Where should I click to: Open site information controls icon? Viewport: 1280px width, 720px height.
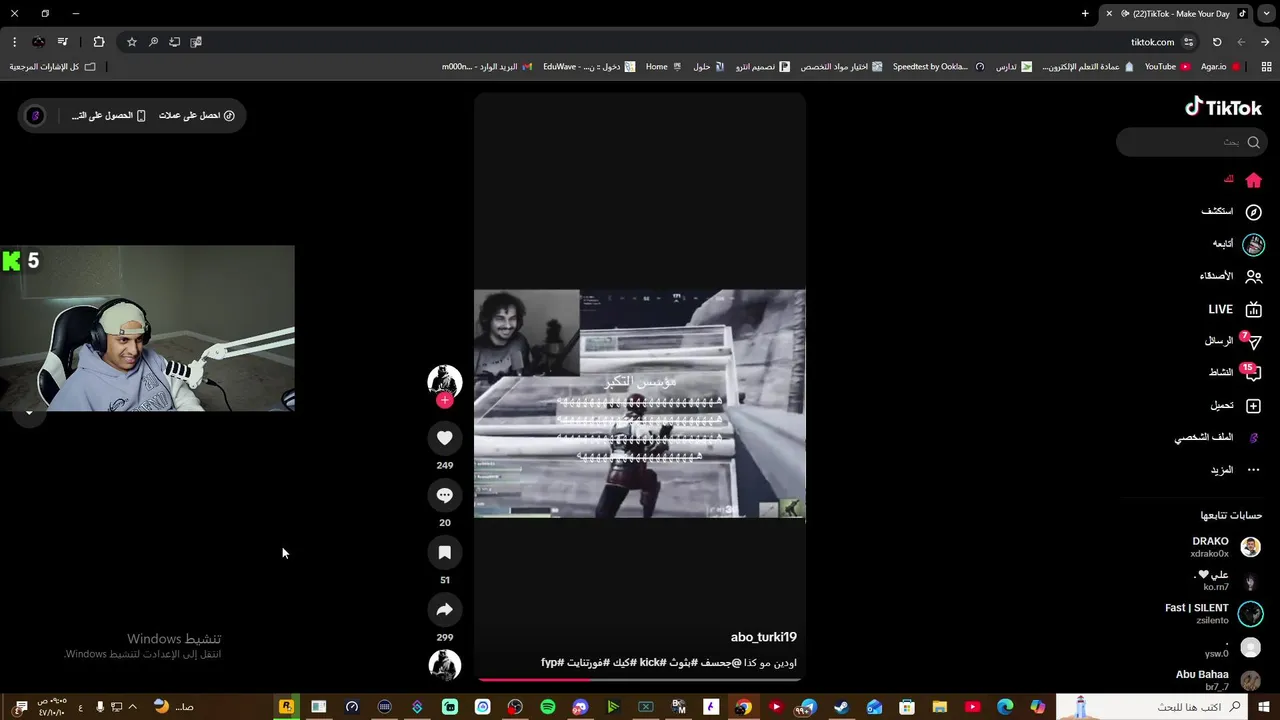pyautogui.click(x=1188, y=42)
